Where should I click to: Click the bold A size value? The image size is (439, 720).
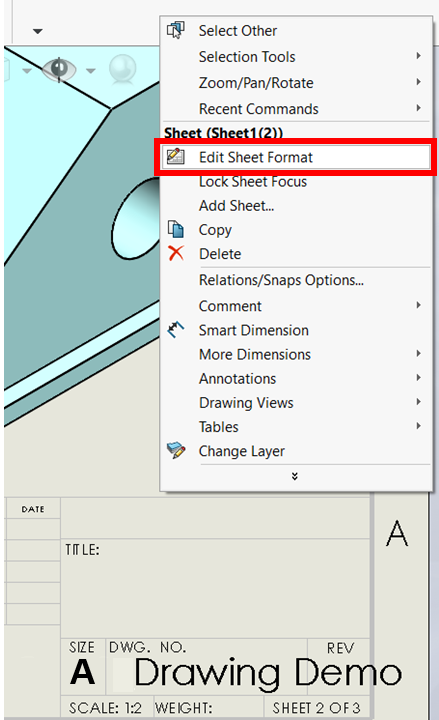(x=83, y=672)
